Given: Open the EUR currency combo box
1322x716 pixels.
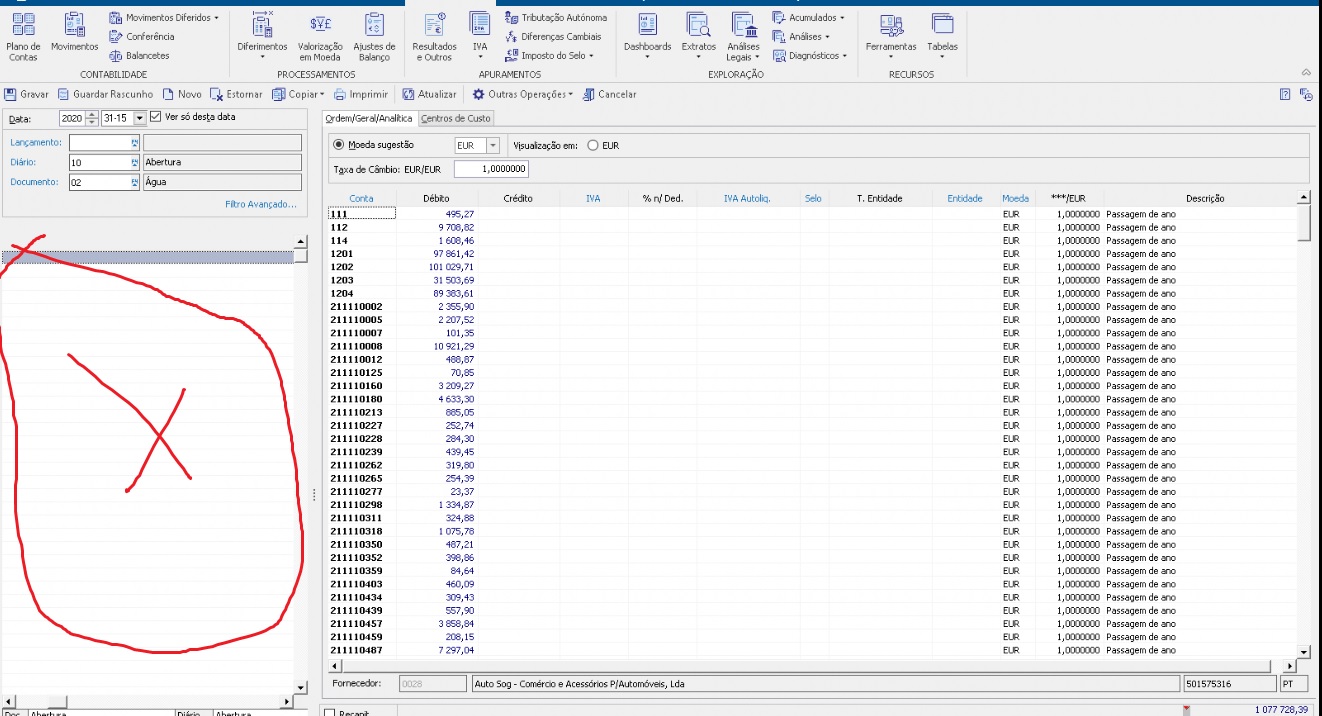Looking at the screenshot, I should [492, 146].
